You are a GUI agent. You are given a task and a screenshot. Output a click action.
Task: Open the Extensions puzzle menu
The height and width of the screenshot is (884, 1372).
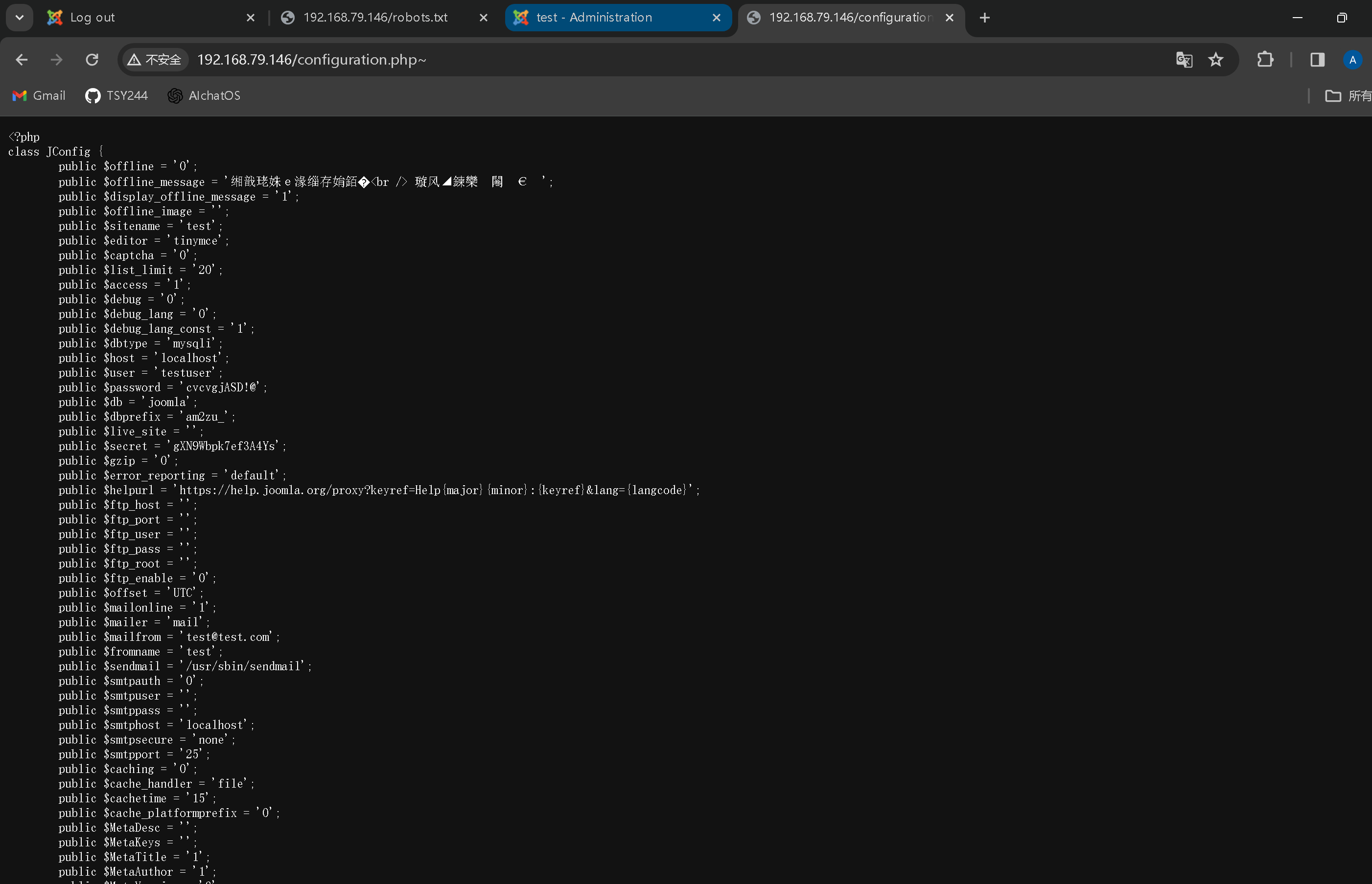1265,60
